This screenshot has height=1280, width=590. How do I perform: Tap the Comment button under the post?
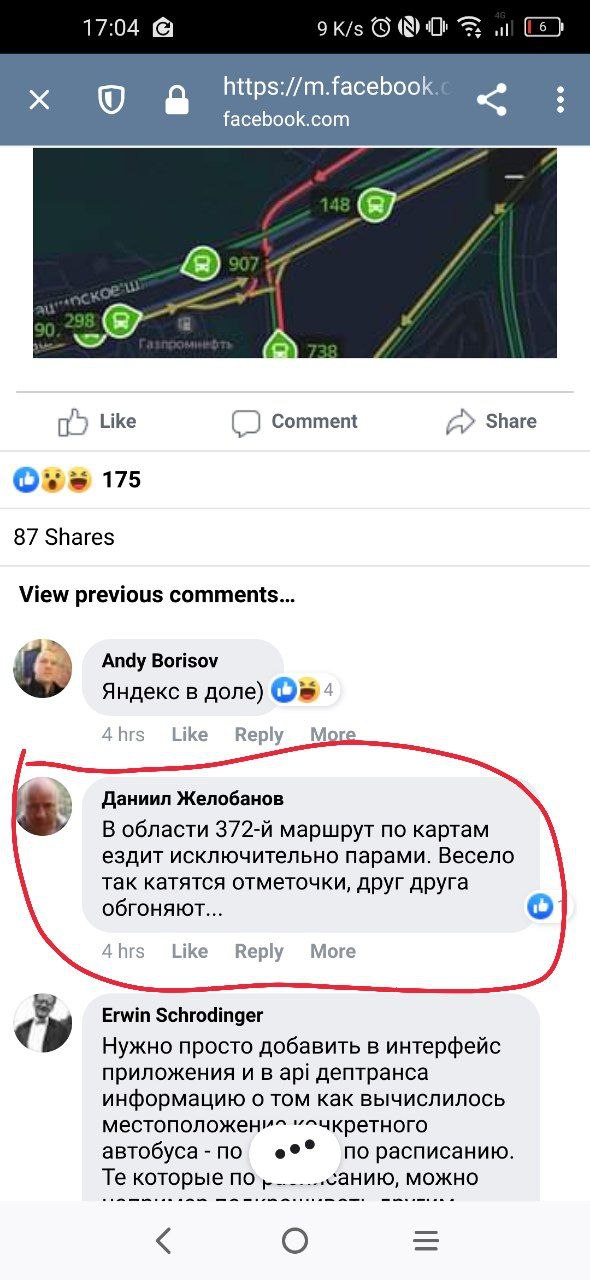[295, 422]
